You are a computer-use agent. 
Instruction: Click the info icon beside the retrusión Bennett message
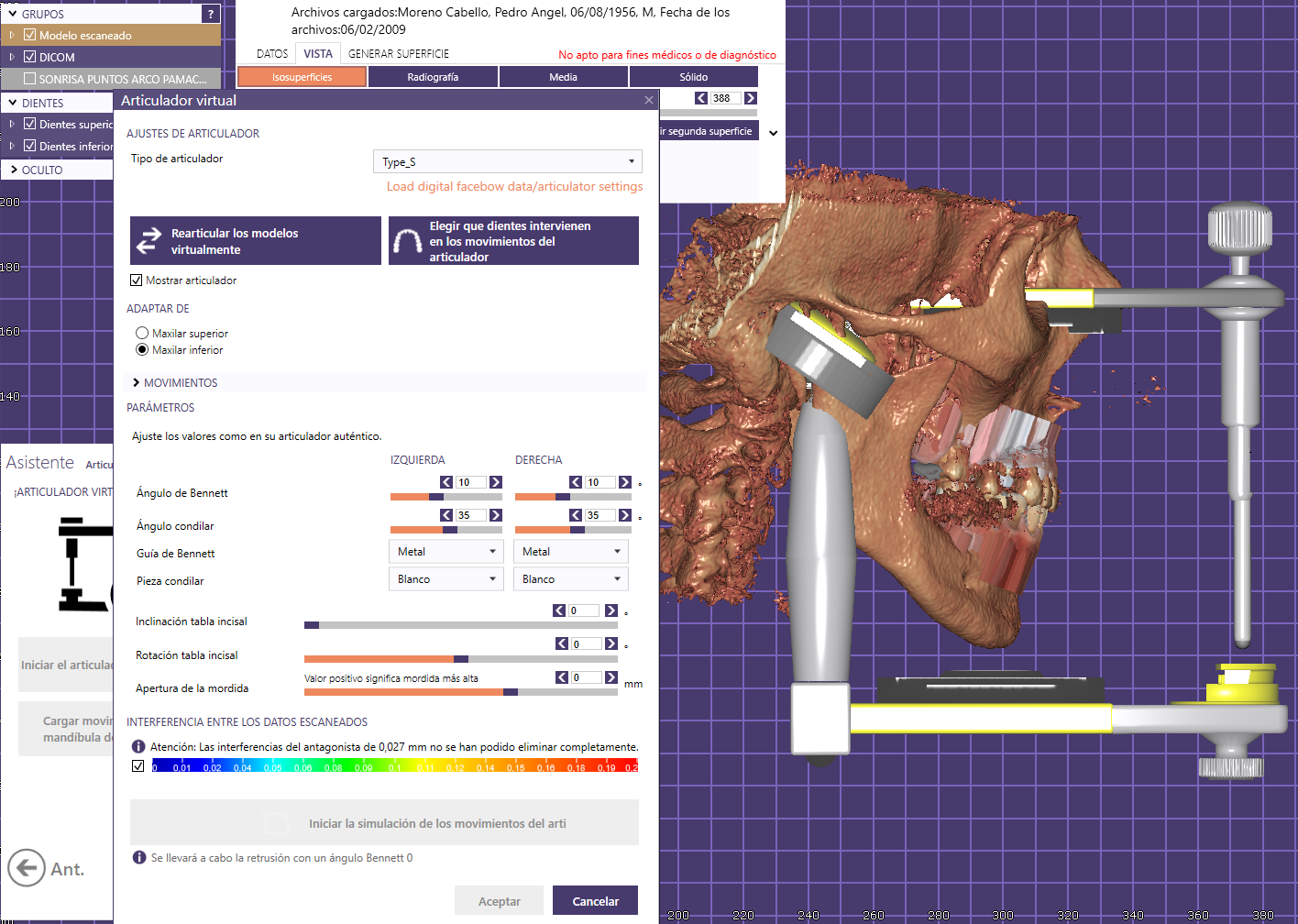coord(138,858)
